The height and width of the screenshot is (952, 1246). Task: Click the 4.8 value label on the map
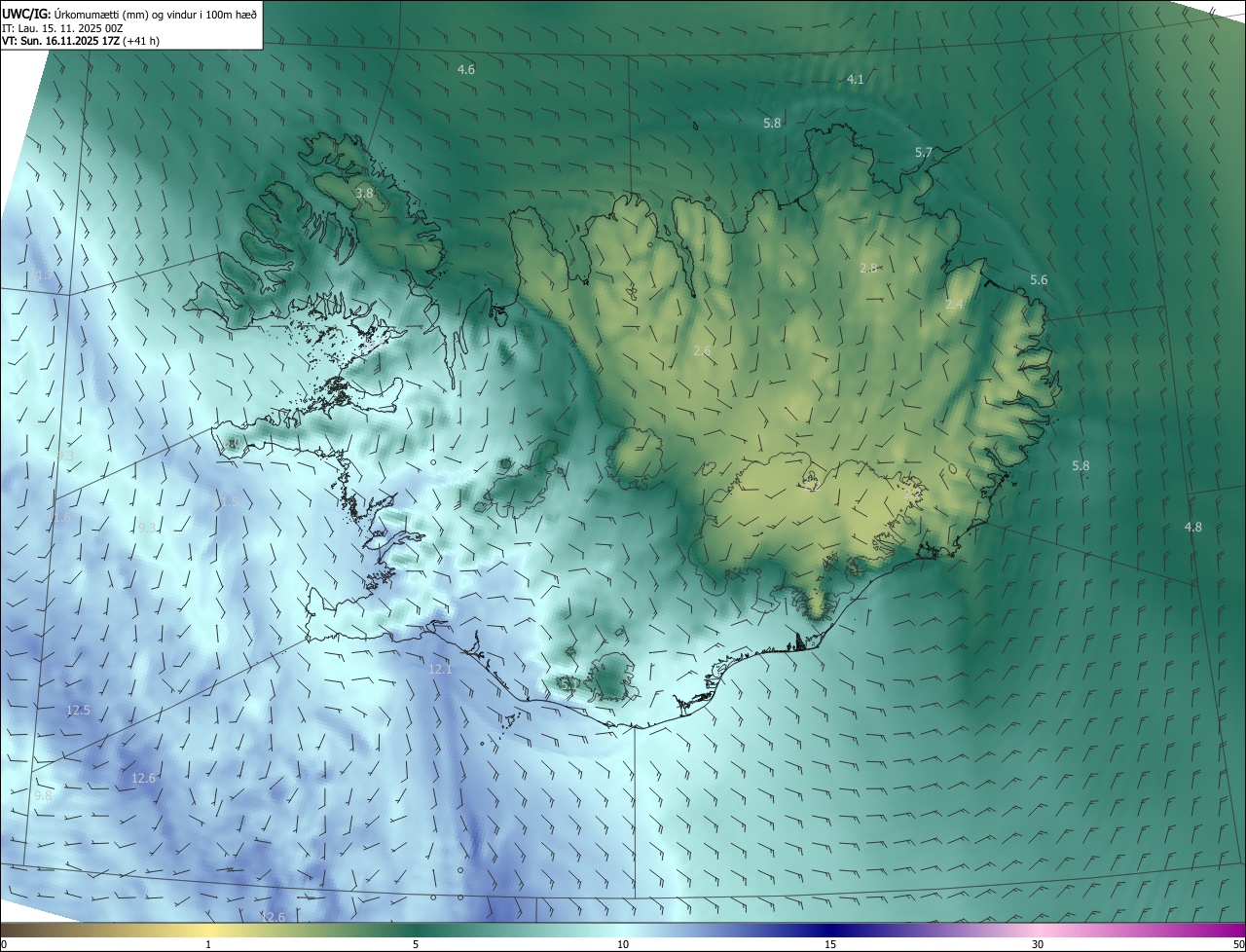pos(1192,528)
